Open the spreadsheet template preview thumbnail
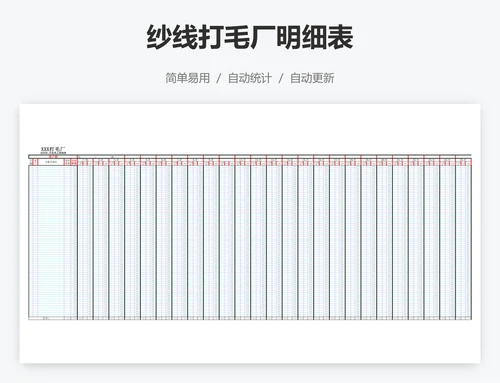 pyautogui.click(x=250, y=233)
